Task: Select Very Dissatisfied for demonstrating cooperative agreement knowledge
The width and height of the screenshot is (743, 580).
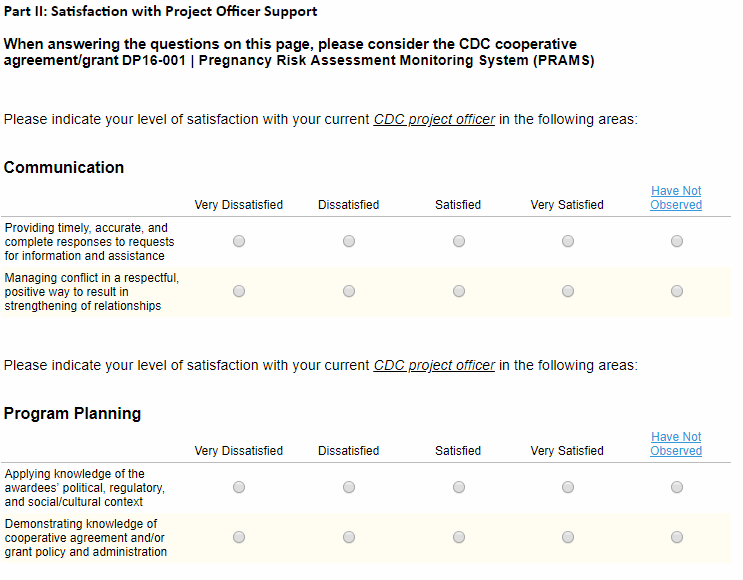Action: pos(239,537)
